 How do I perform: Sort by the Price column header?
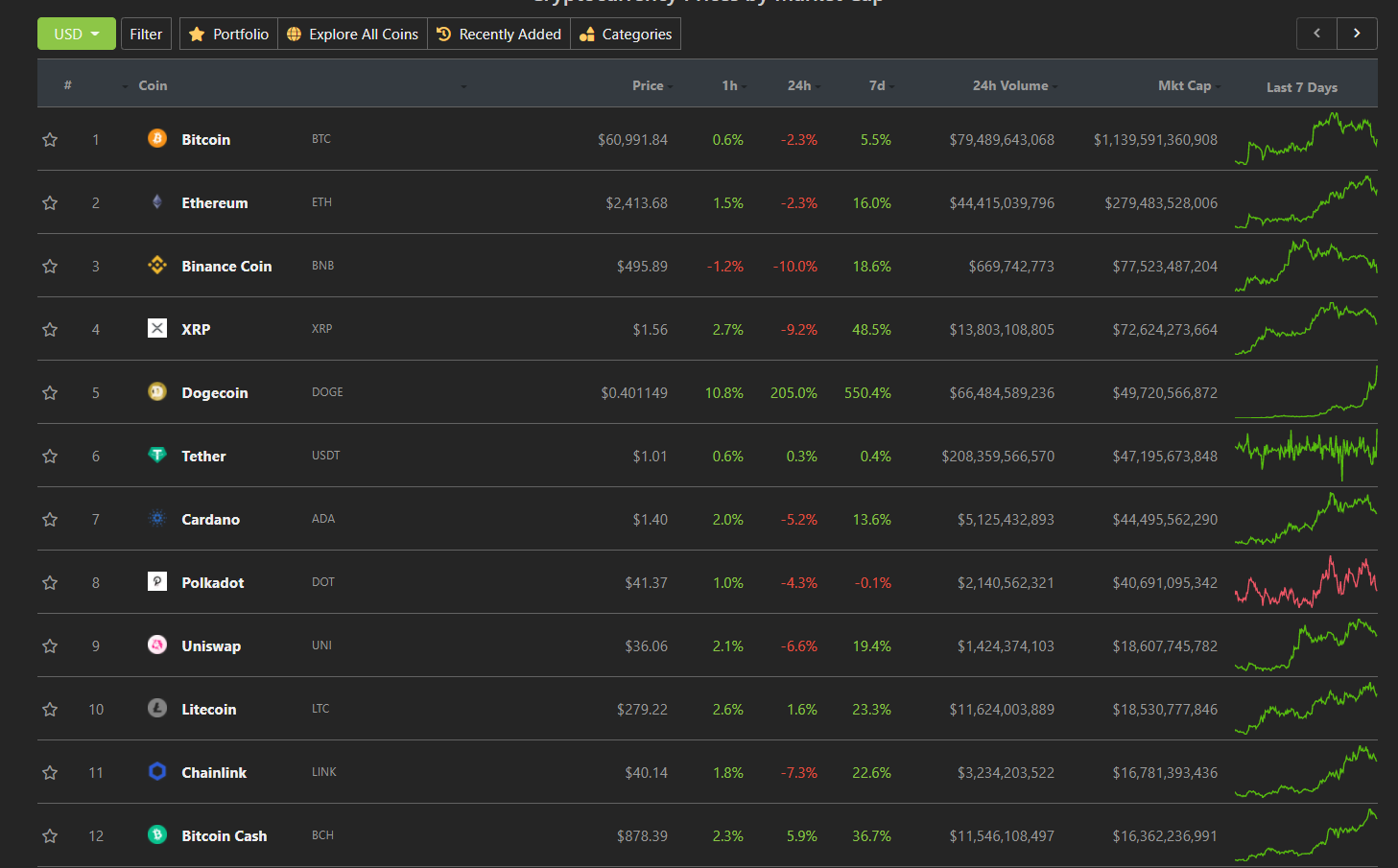648,85
